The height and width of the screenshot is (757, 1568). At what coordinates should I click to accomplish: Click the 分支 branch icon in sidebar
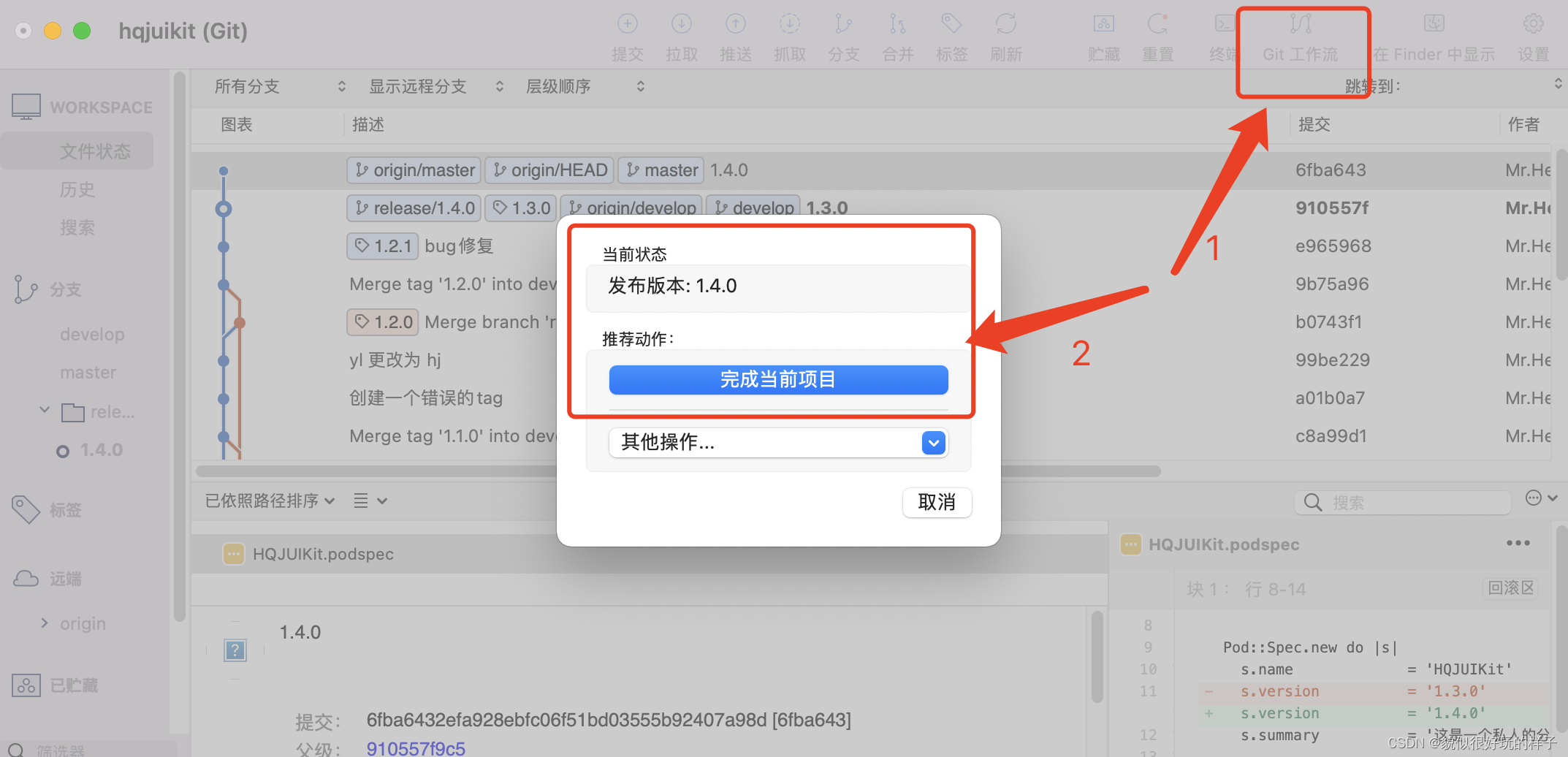26,289
